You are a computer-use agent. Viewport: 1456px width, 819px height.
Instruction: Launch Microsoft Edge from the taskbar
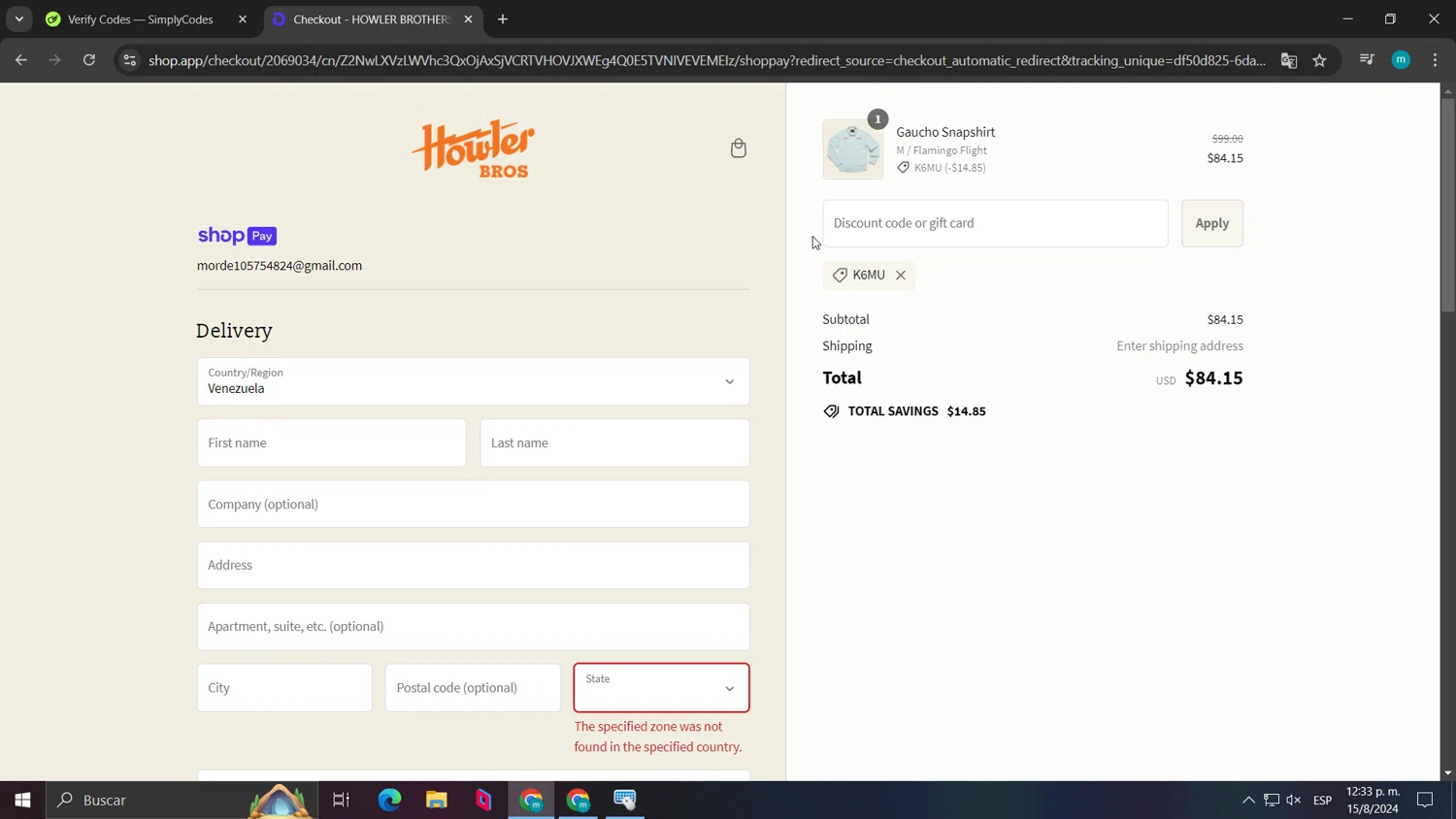tap(389, 801)
